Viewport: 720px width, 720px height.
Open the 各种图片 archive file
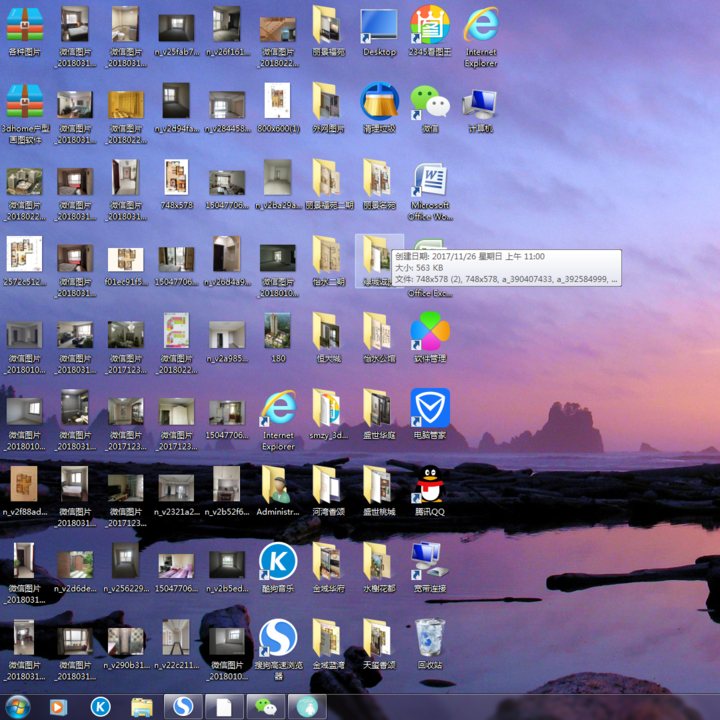coord(25,27)
